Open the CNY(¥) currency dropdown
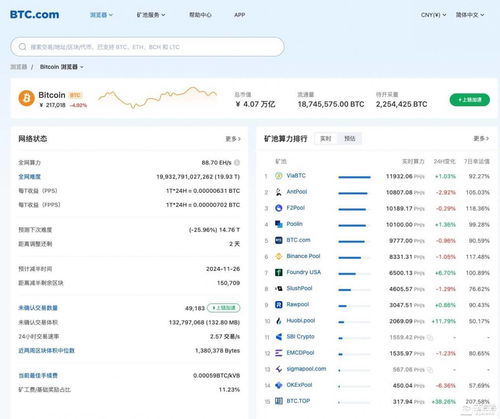This screenshot has width=500, height=419. pos(433,15)
